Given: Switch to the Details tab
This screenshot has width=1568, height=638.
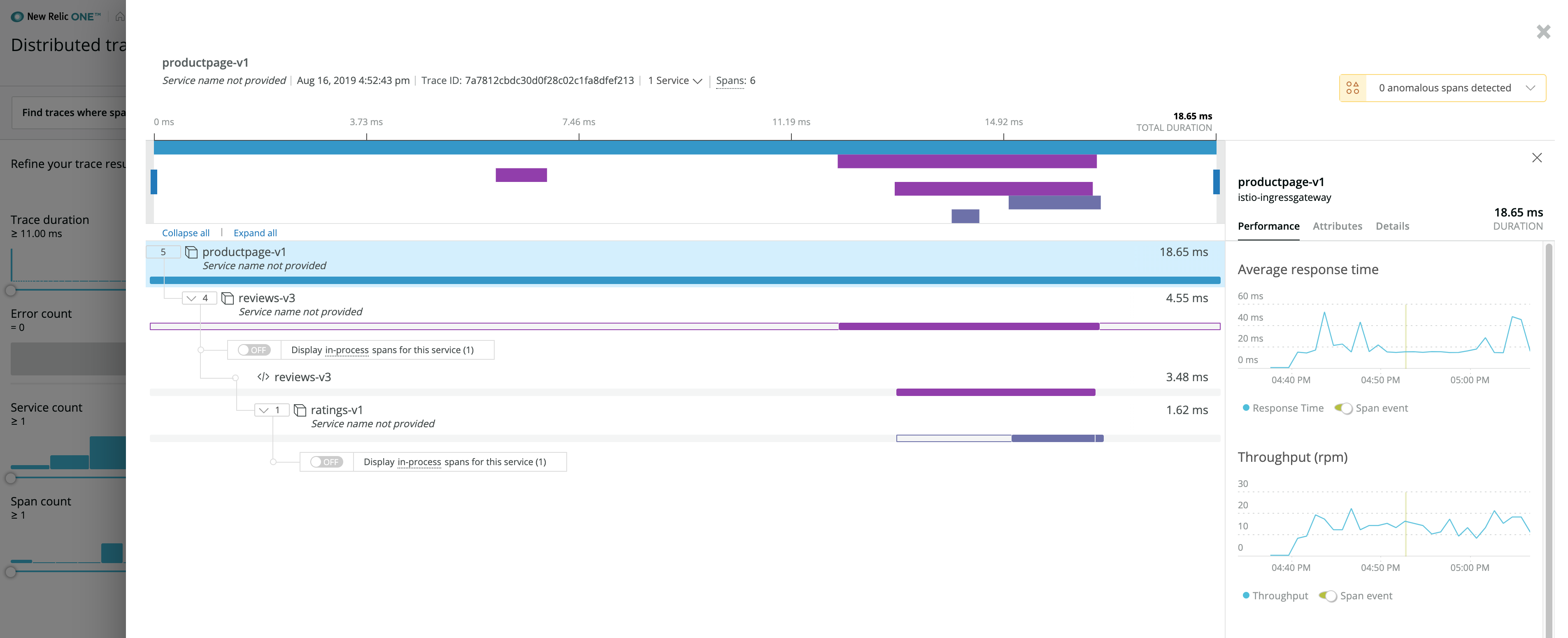Looking at the screenshot, I should (x=1392, y=226).
